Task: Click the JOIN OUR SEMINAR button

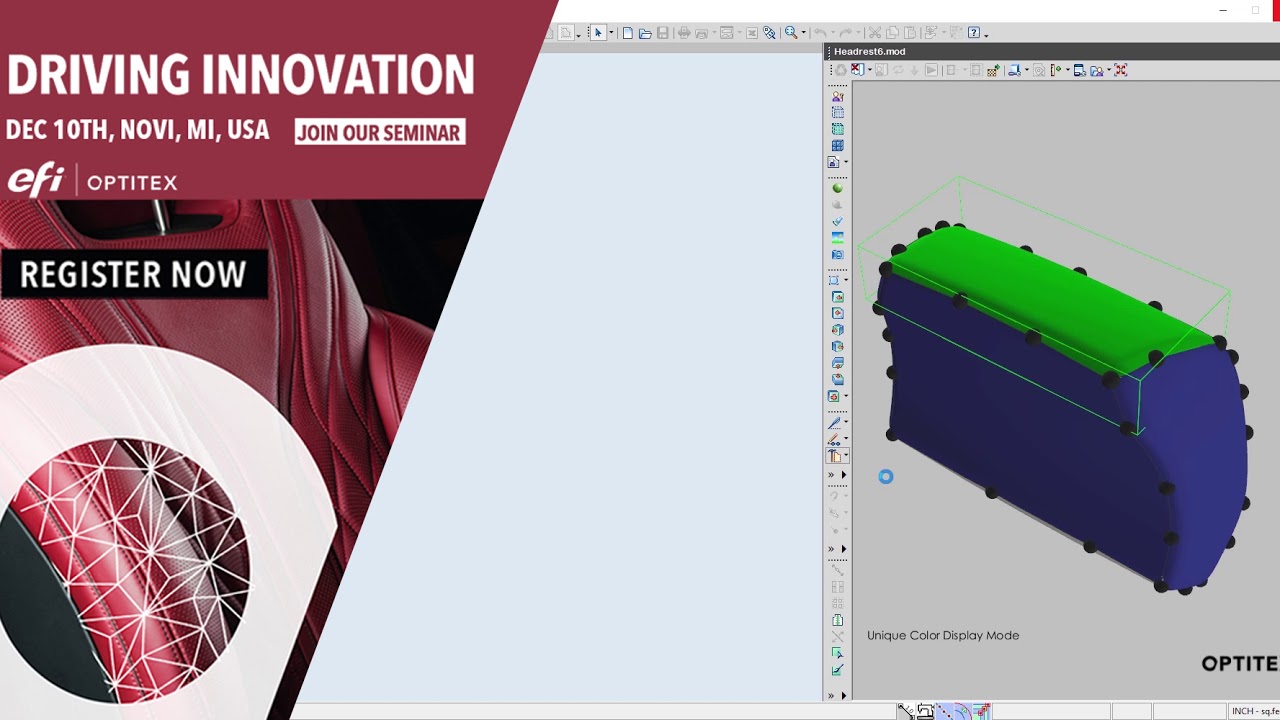Action: coord(380,132)
